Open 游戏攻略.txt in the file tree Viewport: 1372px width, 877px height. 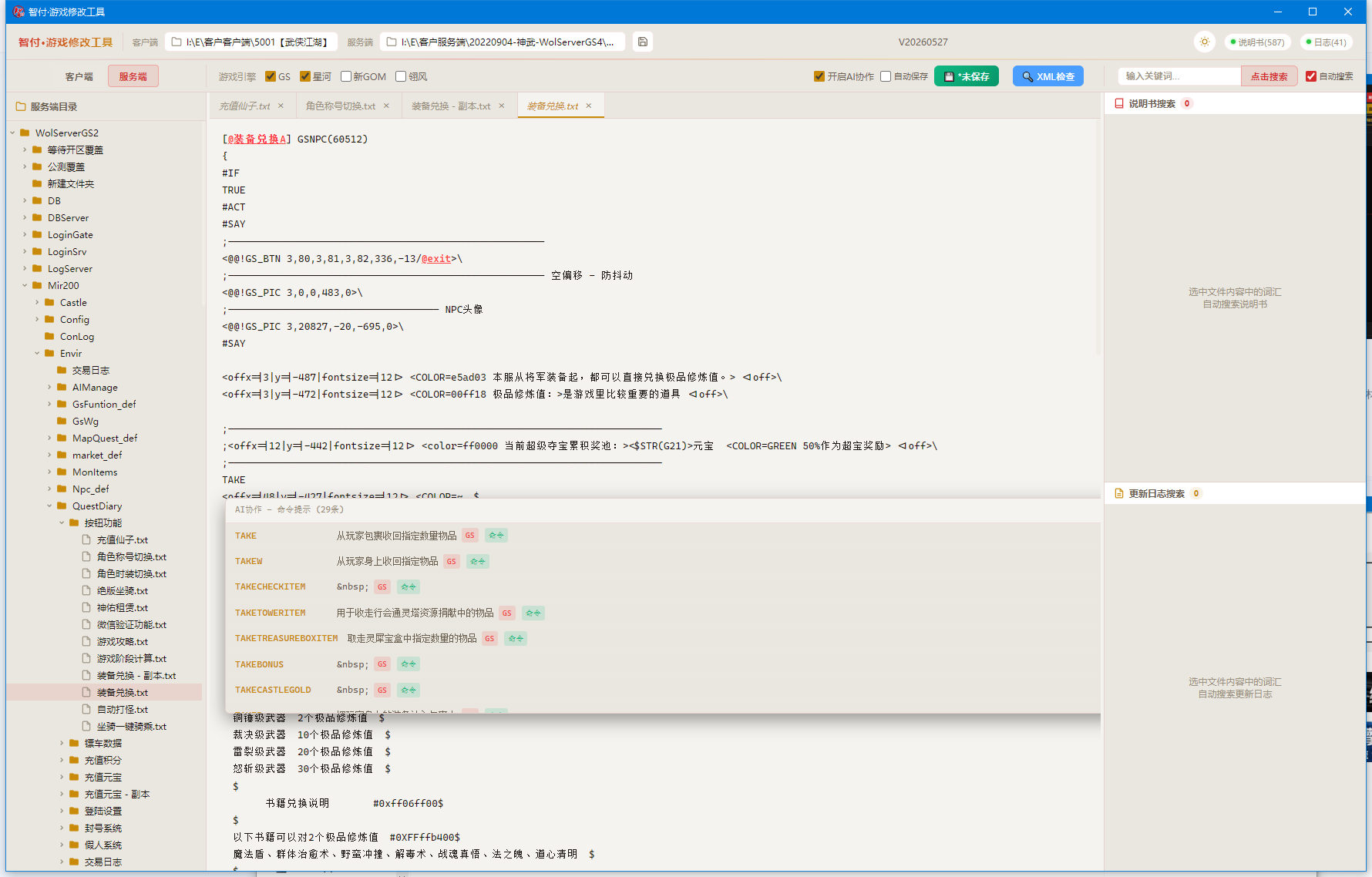click(123, 641)
